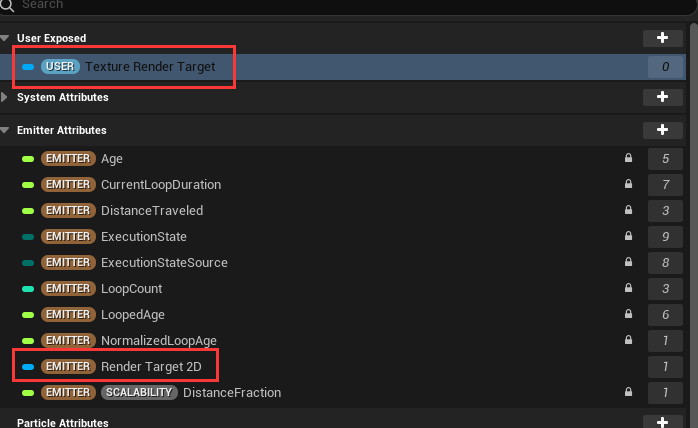Click the plus button for User Exposed

point(662,38)
